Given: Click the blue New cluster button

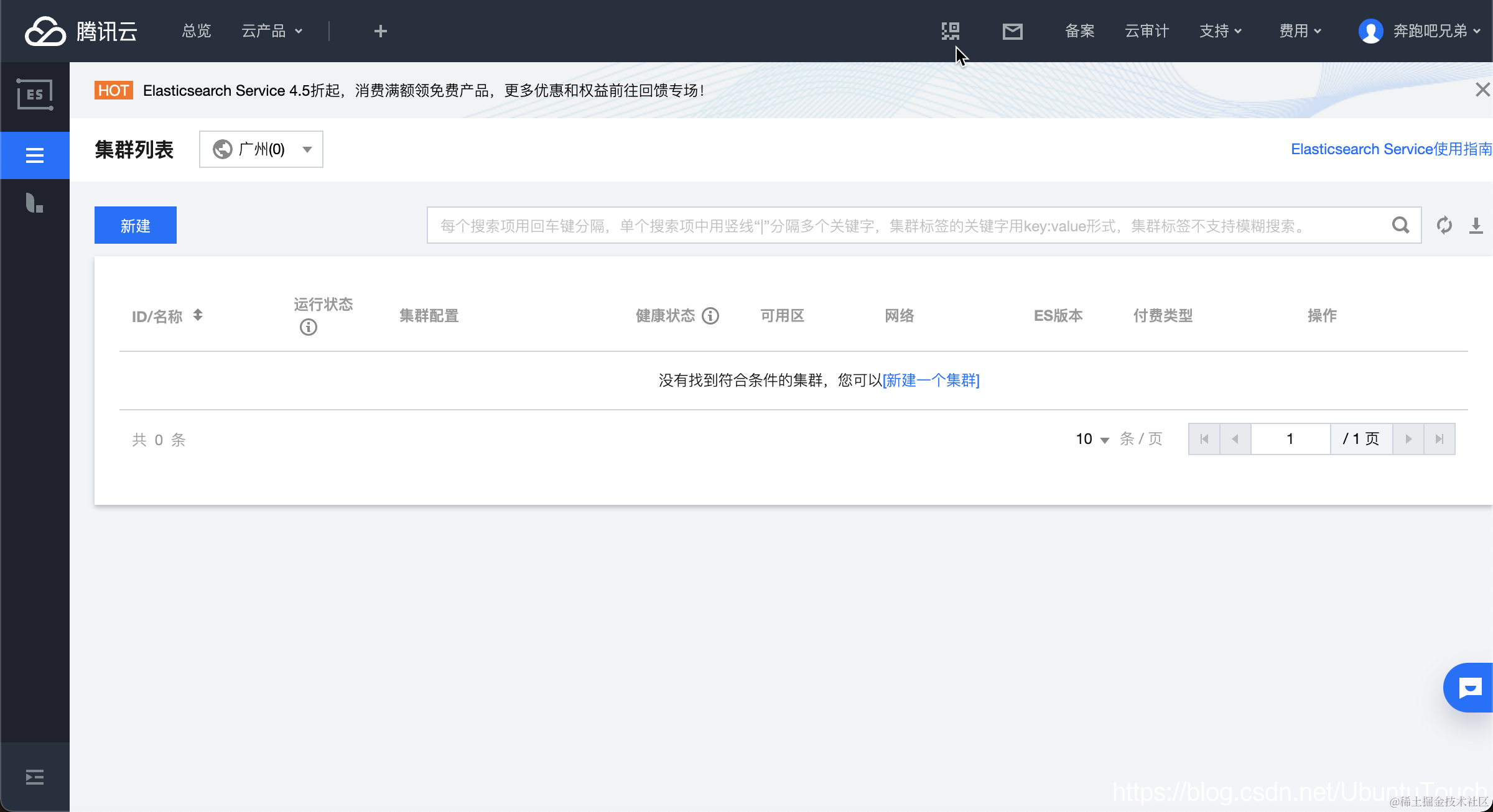Looking at the screenshot, I should pos(136,225).
